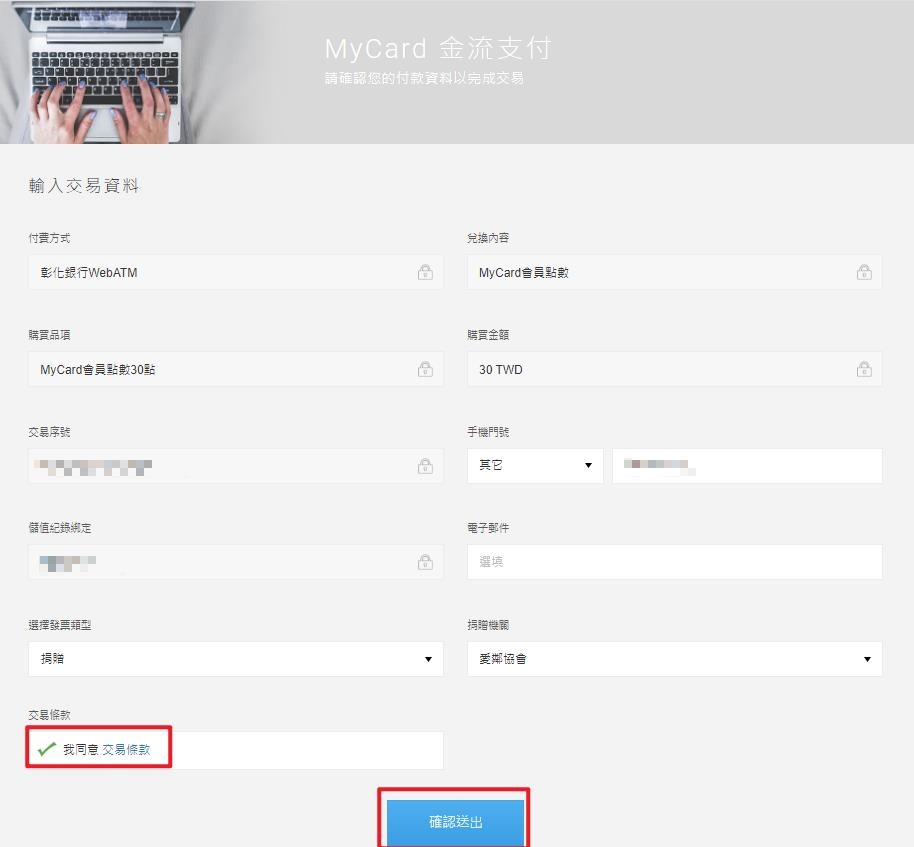Click lock icon in 購買金額 field

pos(864,369)
